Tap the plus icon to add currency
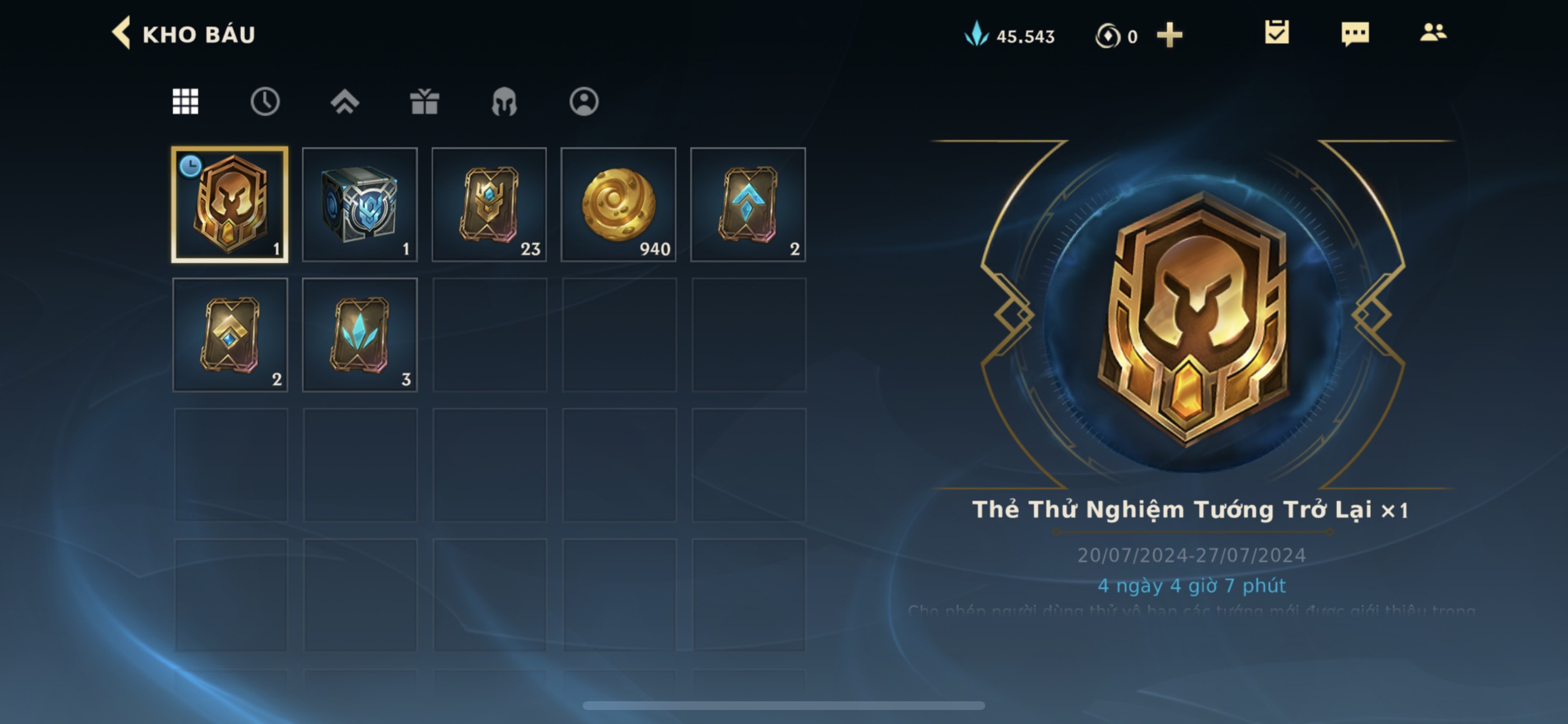Image resolution: width=1568 pixels, height=724 pixels. click(x=1170, y=34)
